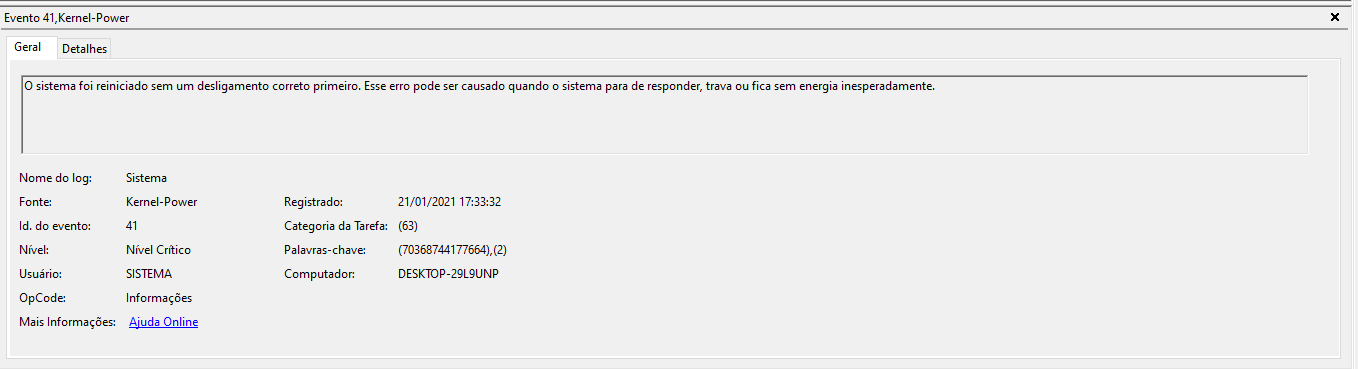Select the Nível Crítico value
The height and width of the screenshot is (369, 1358).
click(158, 250)
